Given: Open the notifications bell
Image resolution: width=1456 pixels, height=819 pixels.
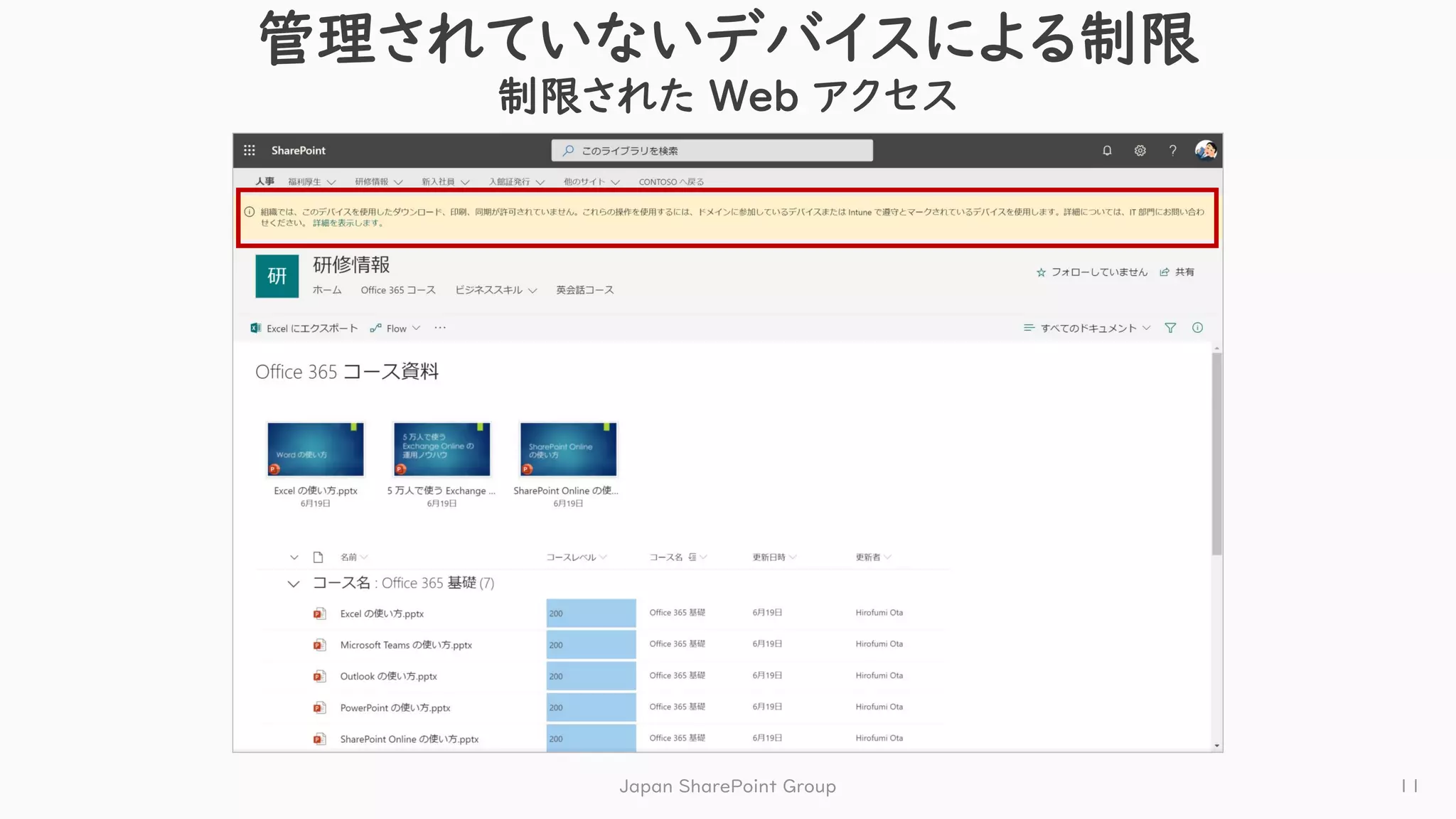Looking at the screenshot, I should pyautogui.click(x=1107, y=150).
